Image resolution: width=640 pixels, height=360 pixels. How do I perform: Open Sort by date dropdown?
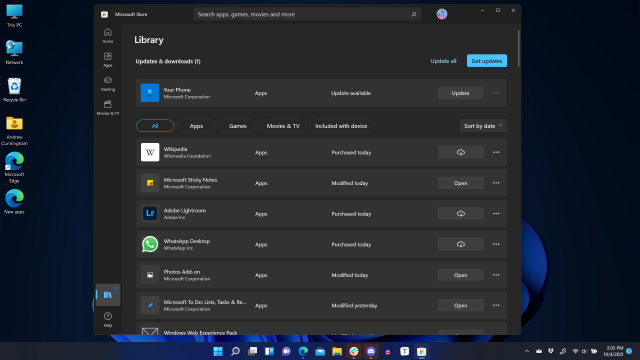pos(483,126)
